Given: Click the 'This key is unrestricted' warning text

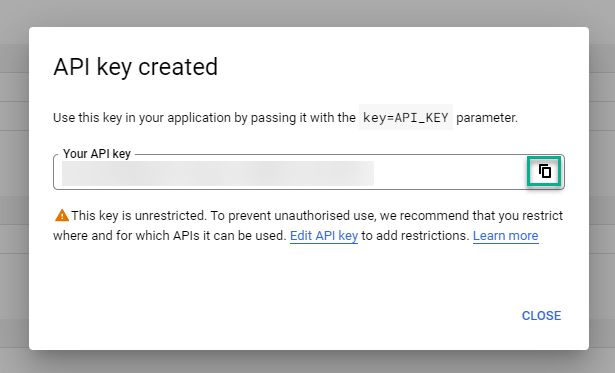Looking at the screenshot, I should coord(138,216).
